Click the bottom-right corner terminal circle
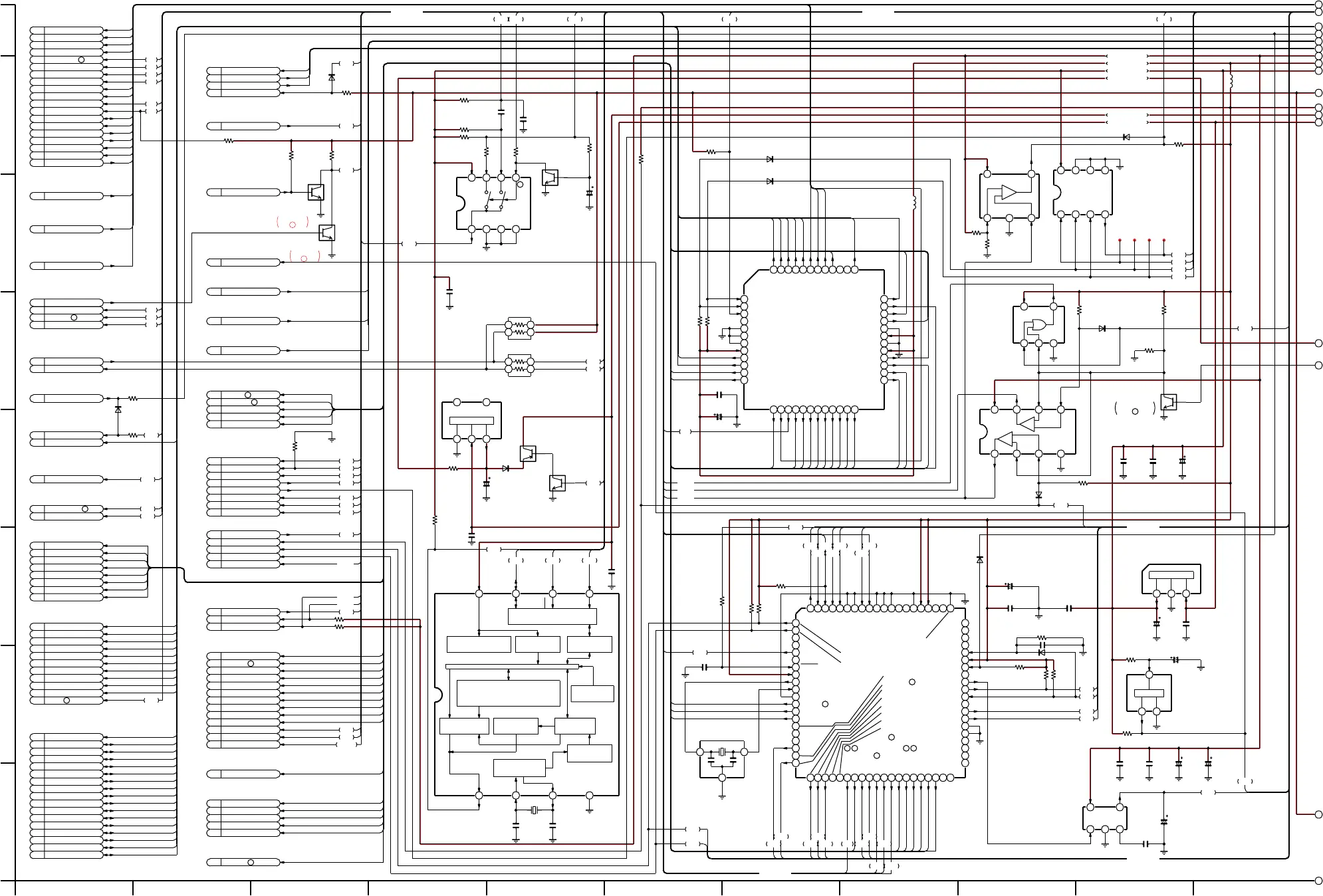1323x896 pixels. [1318, 881]
